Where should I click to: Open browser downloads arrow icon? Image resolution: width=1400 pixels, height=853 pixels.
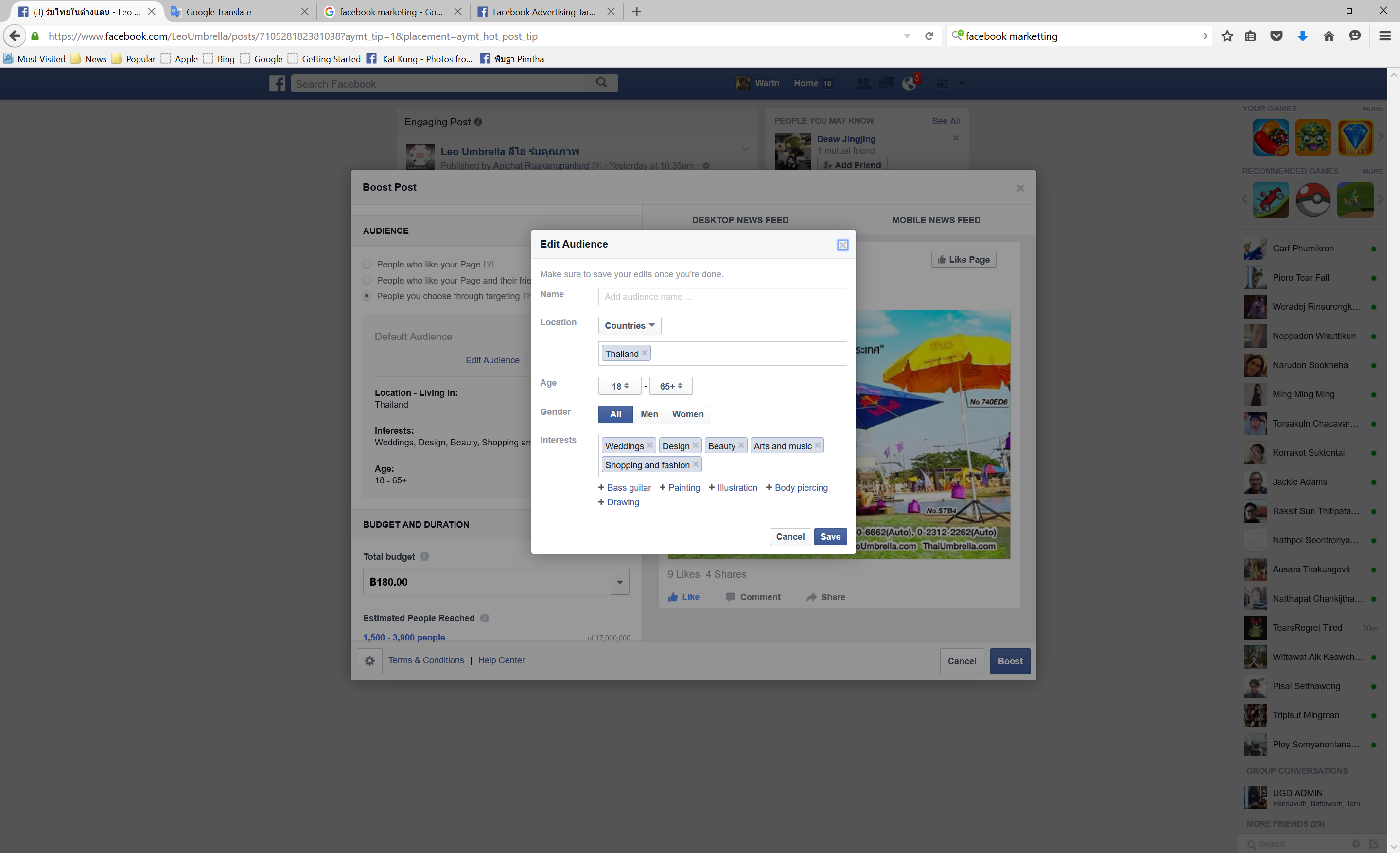coord(1302,36)
